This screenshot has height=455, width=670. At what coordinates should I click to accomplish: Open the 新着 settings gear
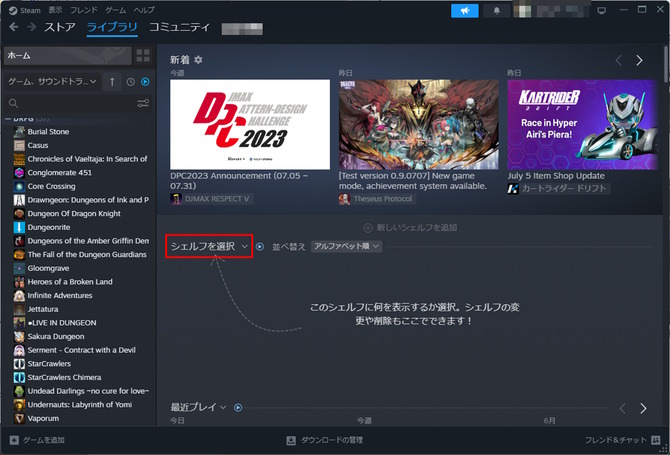[x=198, y=60]
